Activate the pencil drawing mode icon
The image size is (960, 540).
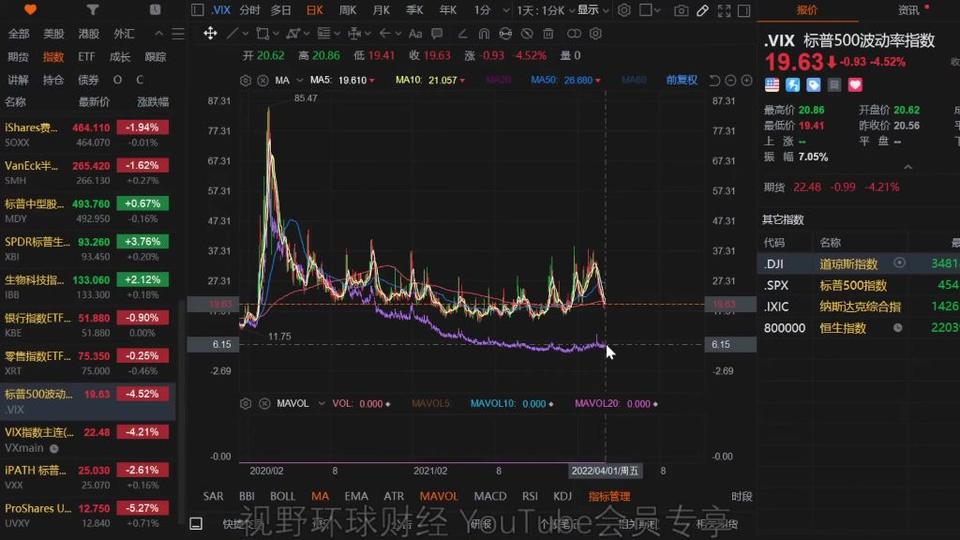[703, 10]
